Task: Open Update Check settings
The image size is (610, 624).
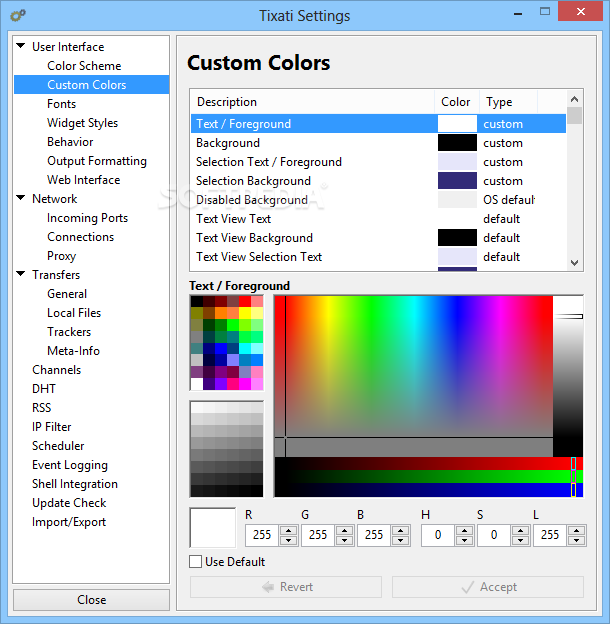Action: 69,503
